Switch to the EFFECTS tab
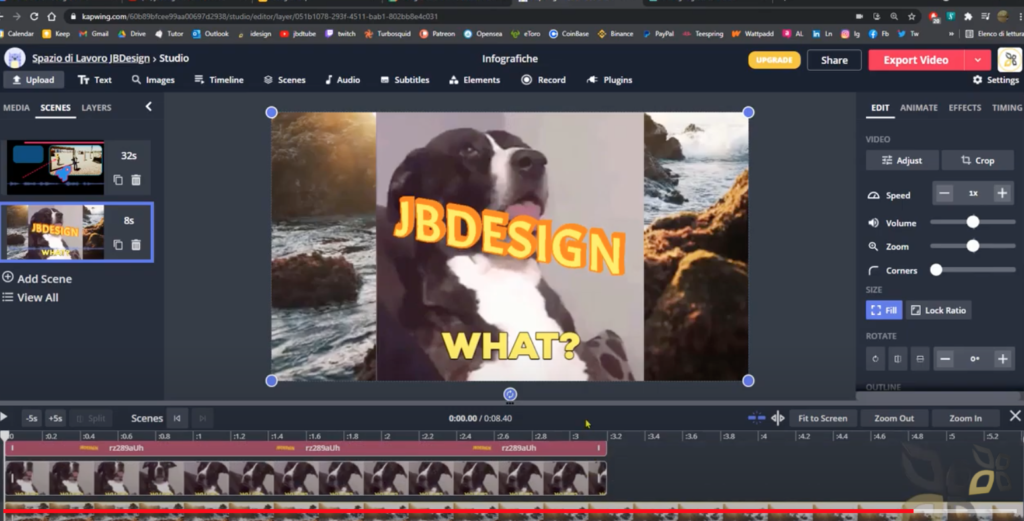 coord(965,108)
